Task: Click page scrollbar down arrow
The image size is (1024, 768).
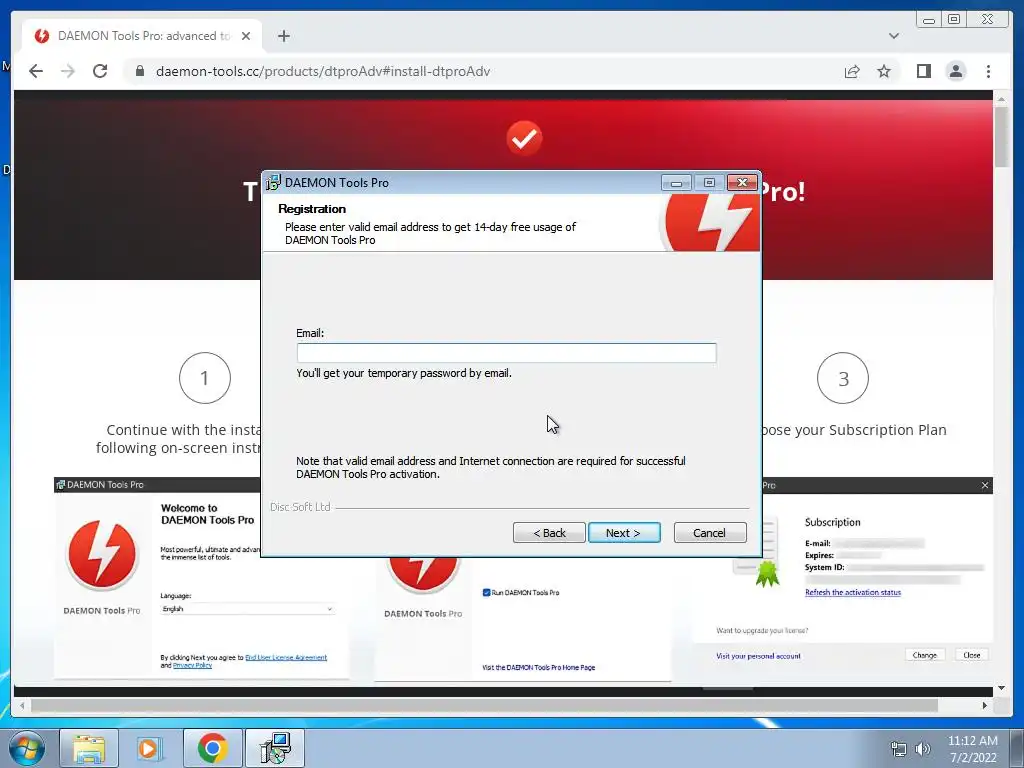Action: click(x=1001, y=688)
